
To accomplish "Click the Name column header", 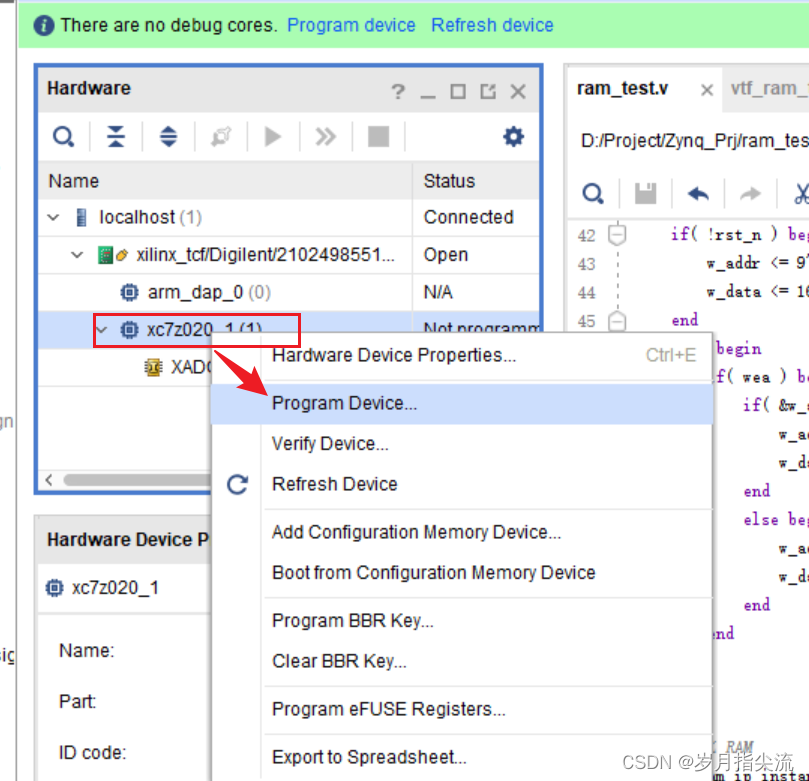I will [225, 181].
